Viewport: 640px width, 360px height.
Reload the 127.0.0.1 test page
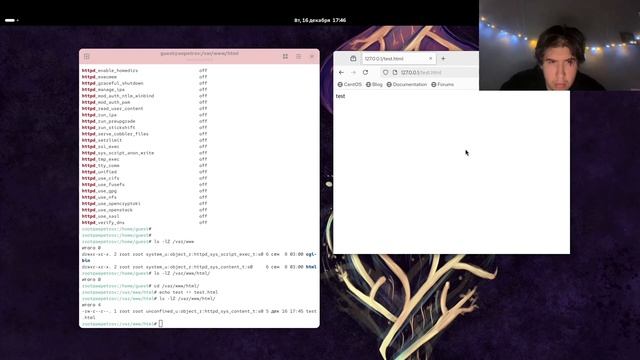tap(365, 72)
